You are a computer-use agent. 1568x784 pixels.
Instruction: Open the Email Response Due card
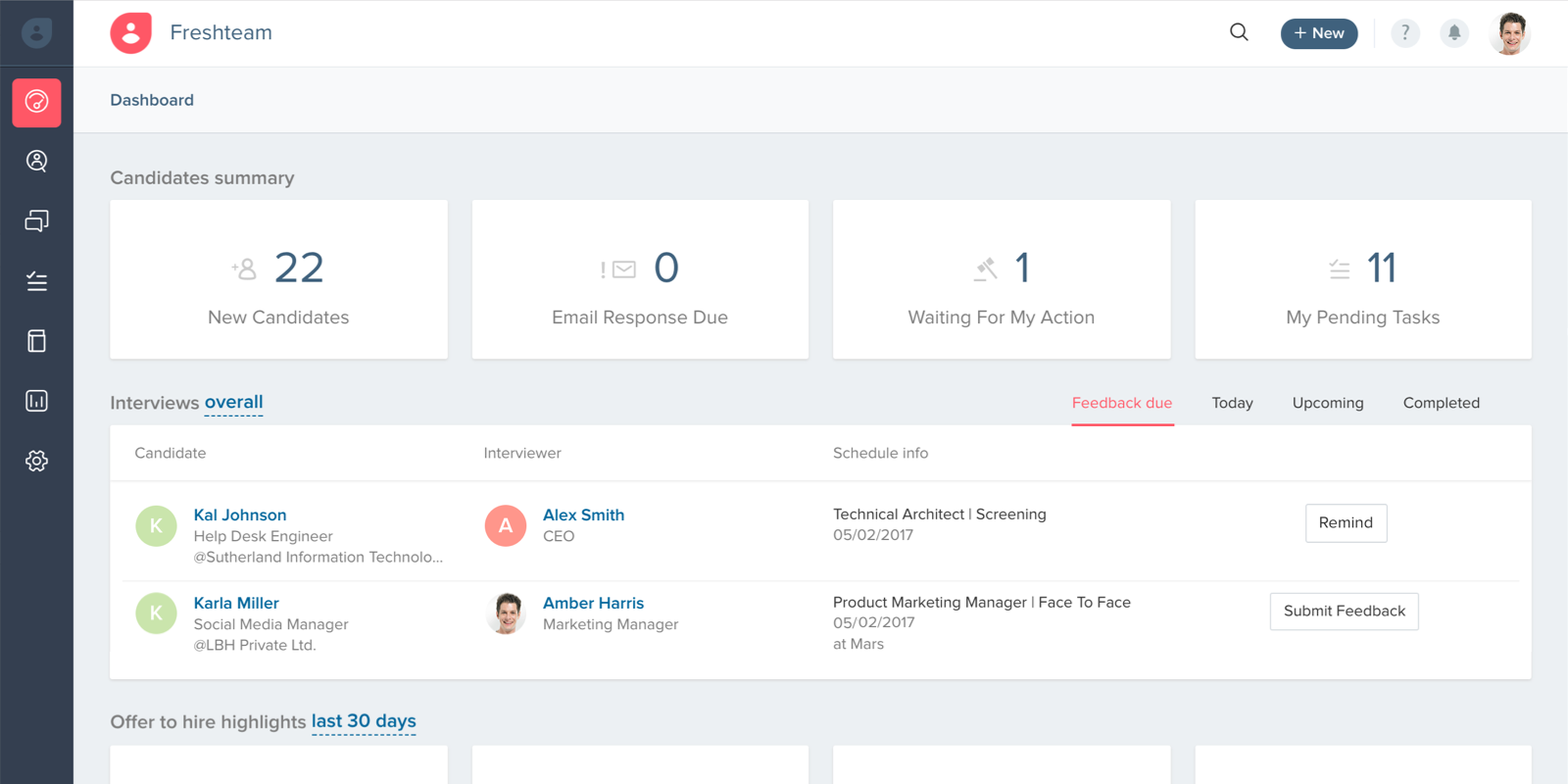[x=640, y=279]
